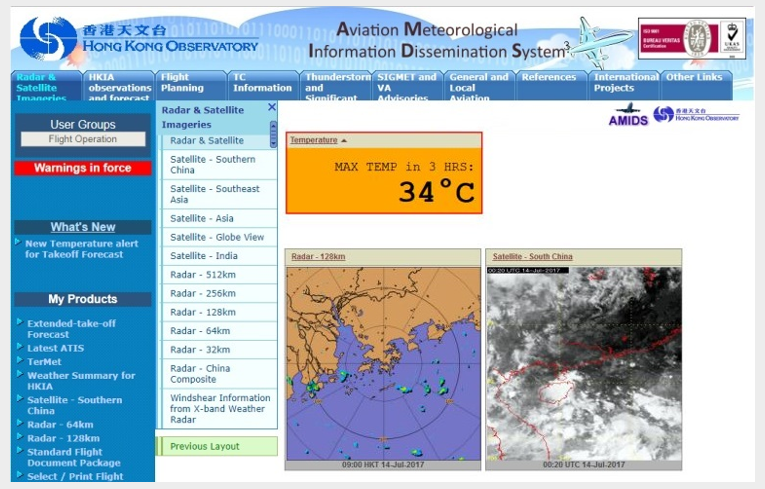Screen dimensions: 765x489
Task: Open Radar - 128km under My Products
Action: coord(63,438)
